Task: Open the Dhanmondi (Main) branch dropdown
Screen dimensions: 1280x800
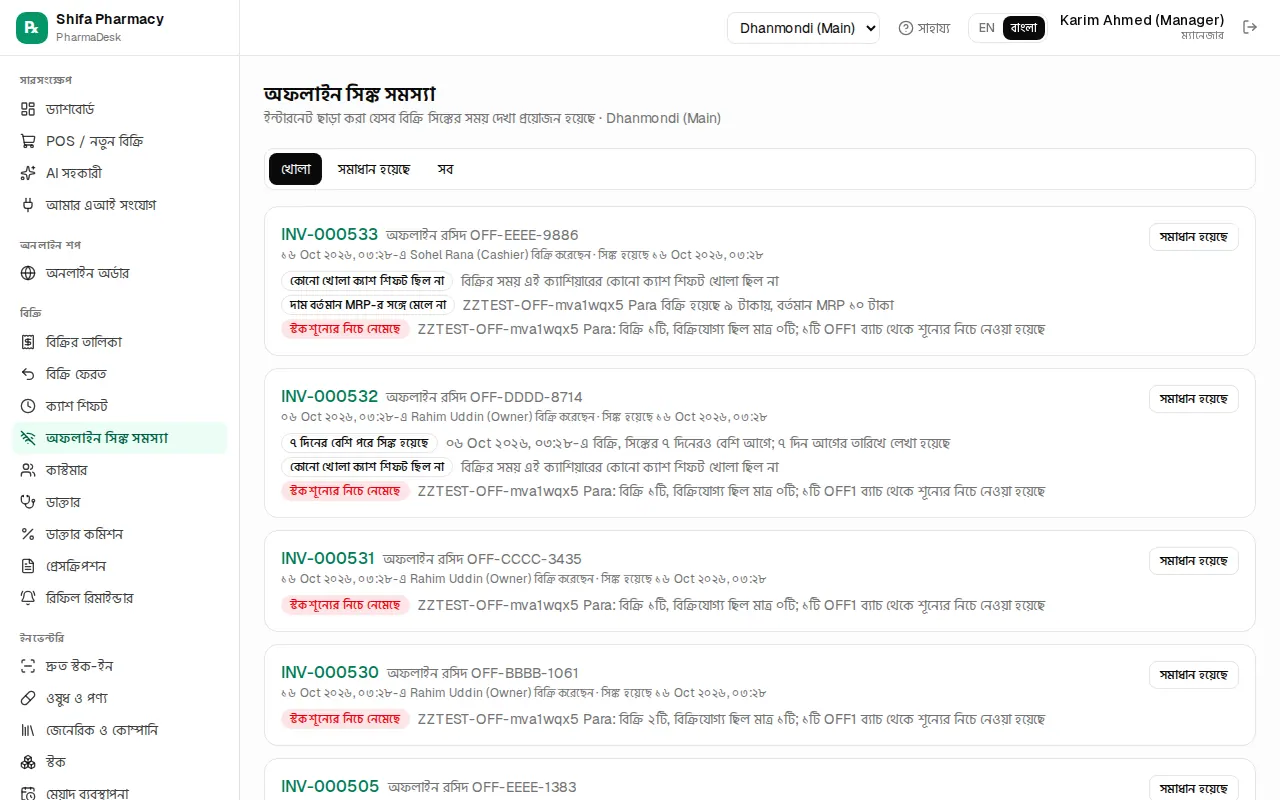Action: [x=803, y=28]
